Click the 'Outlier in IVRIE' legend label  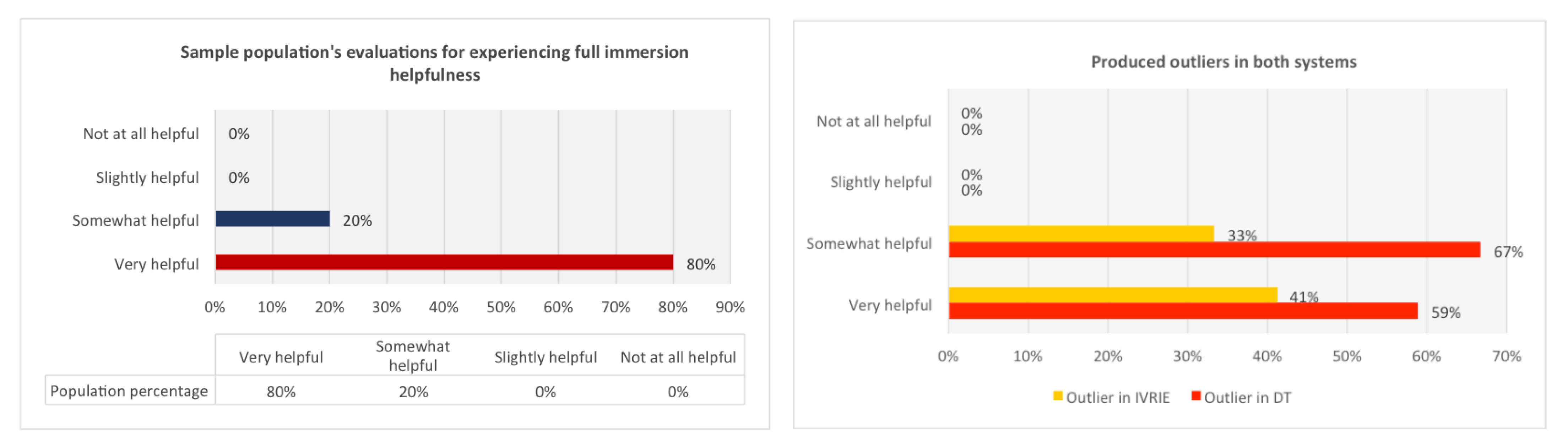[1118, 398]
